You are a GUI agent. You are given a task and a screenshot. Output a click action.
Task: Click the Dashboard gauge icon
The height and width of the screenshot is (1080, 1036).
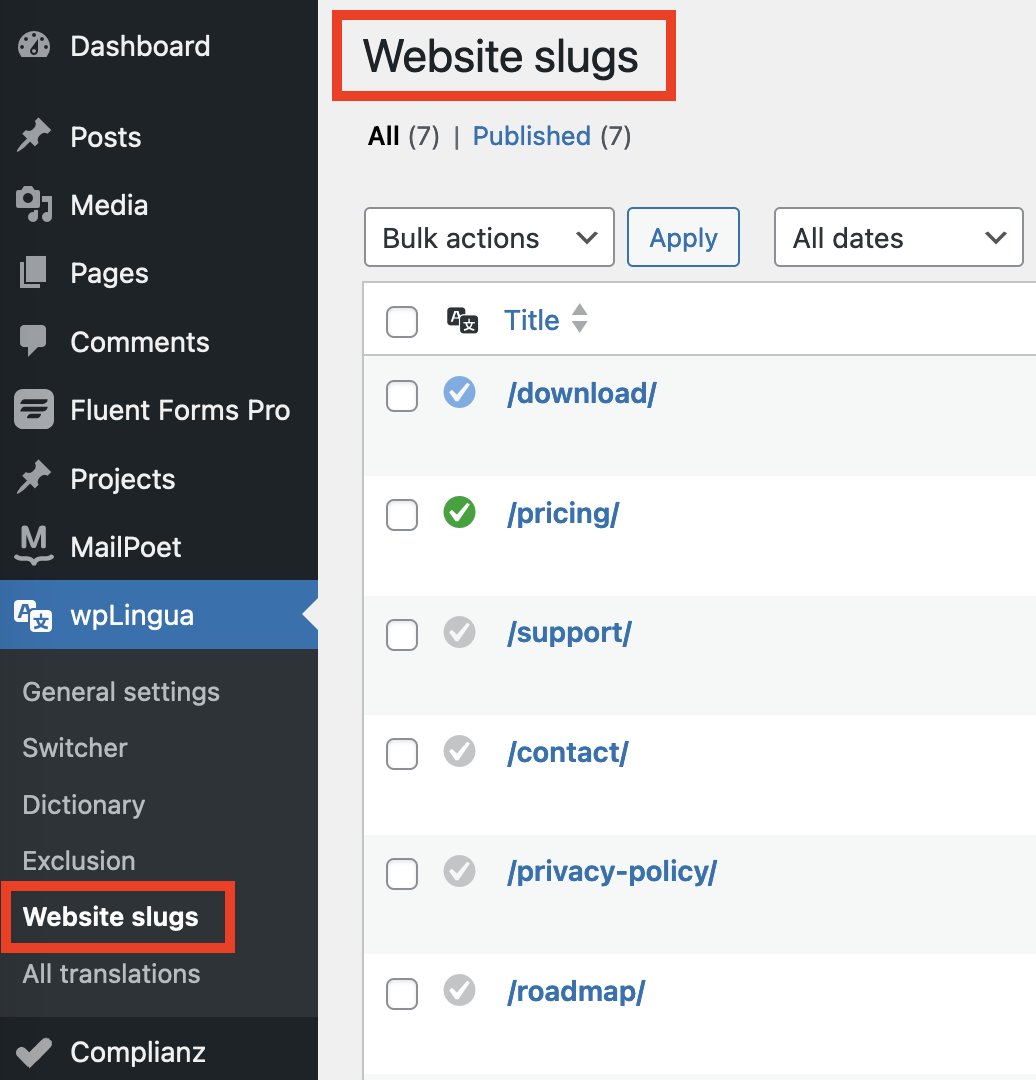click(34, 45)
